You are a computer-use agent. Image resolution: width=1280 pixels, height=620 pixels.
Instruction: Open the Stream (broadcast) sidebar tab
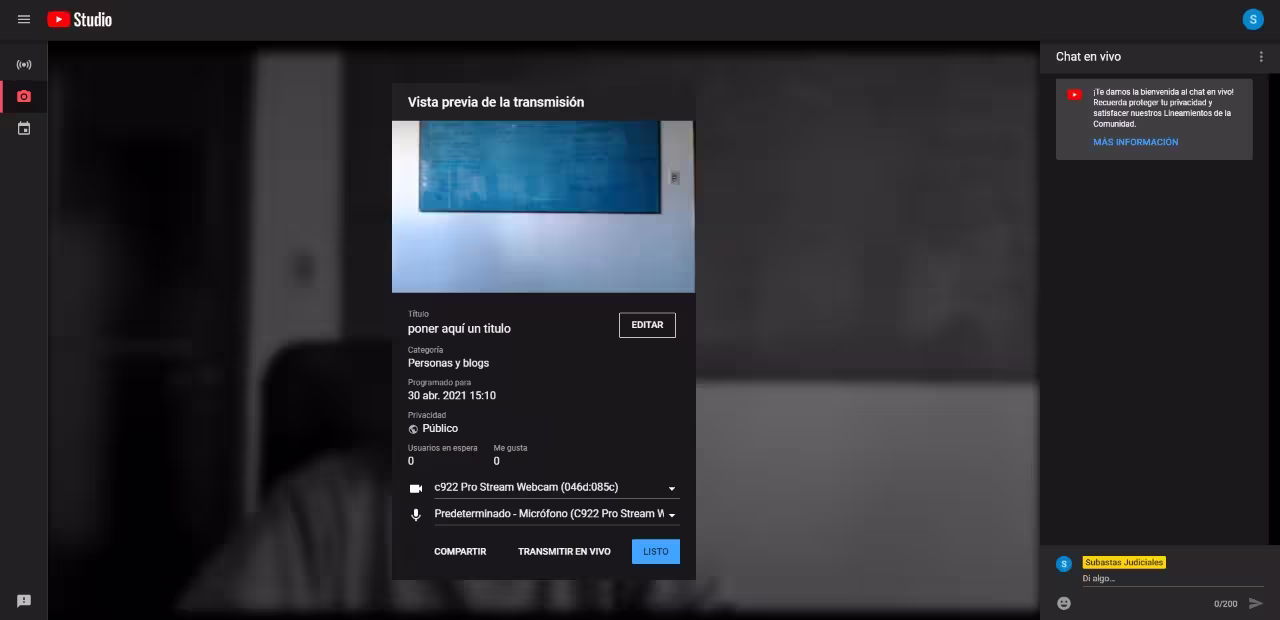point(24,65)
